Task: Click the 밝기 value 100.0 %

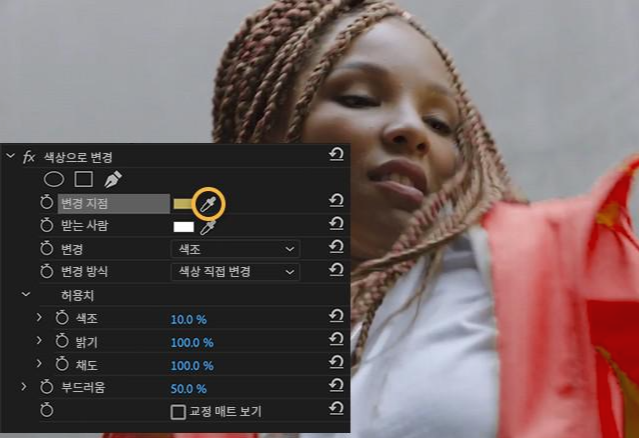Action: click(x=192, y=343)
